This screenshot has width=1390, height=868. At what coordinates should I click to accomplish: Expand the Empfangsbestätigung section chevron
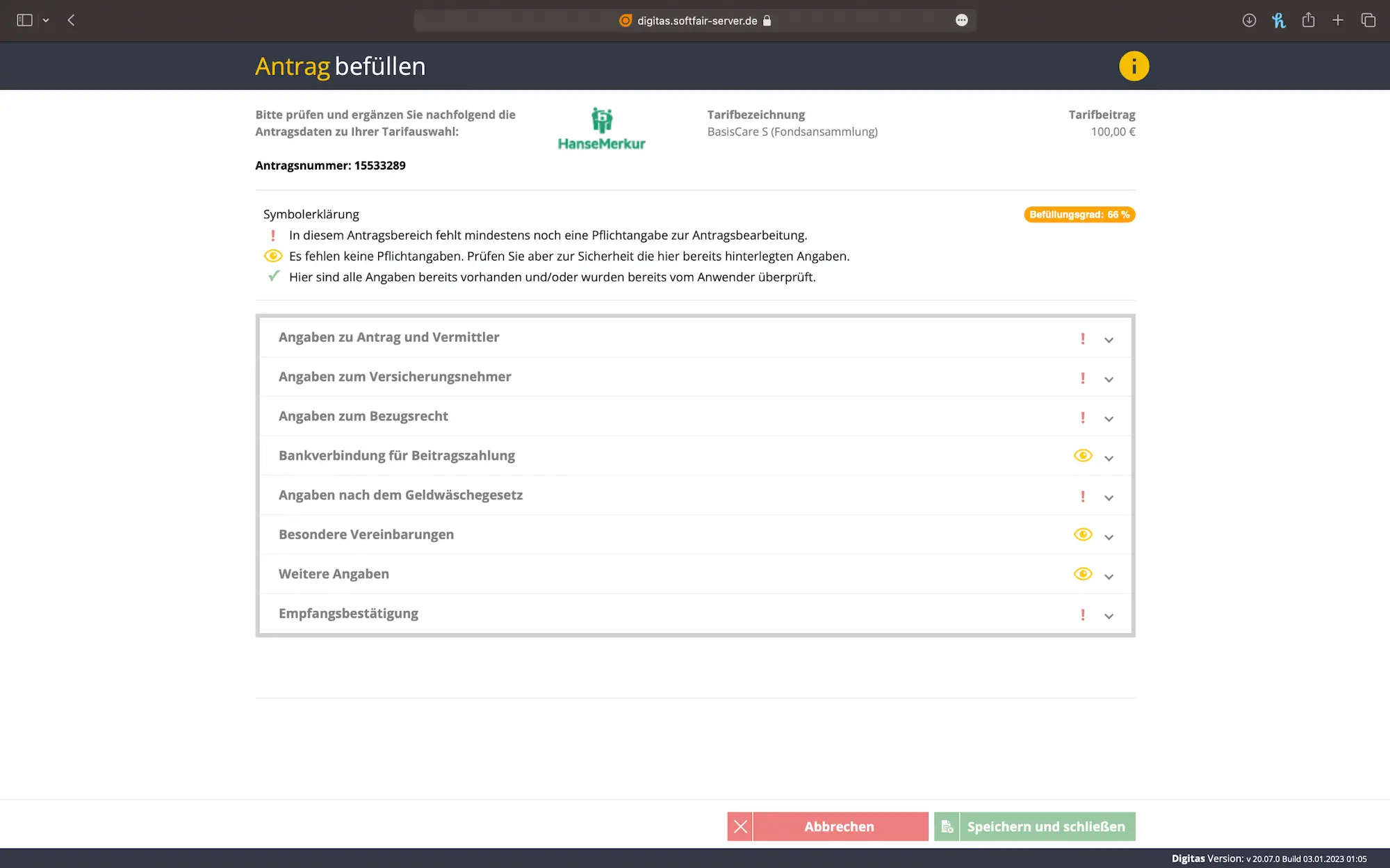(1109, 616)
